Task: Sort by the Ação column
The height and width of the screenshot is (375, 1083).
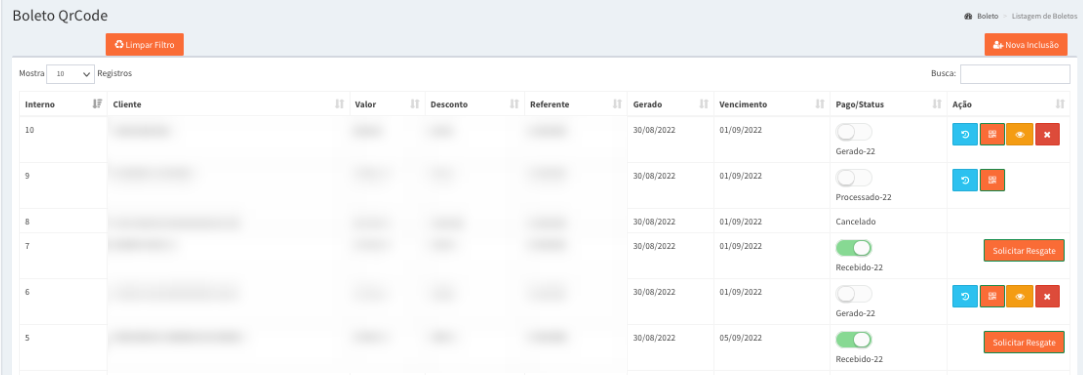Action: click(1008, 104)
